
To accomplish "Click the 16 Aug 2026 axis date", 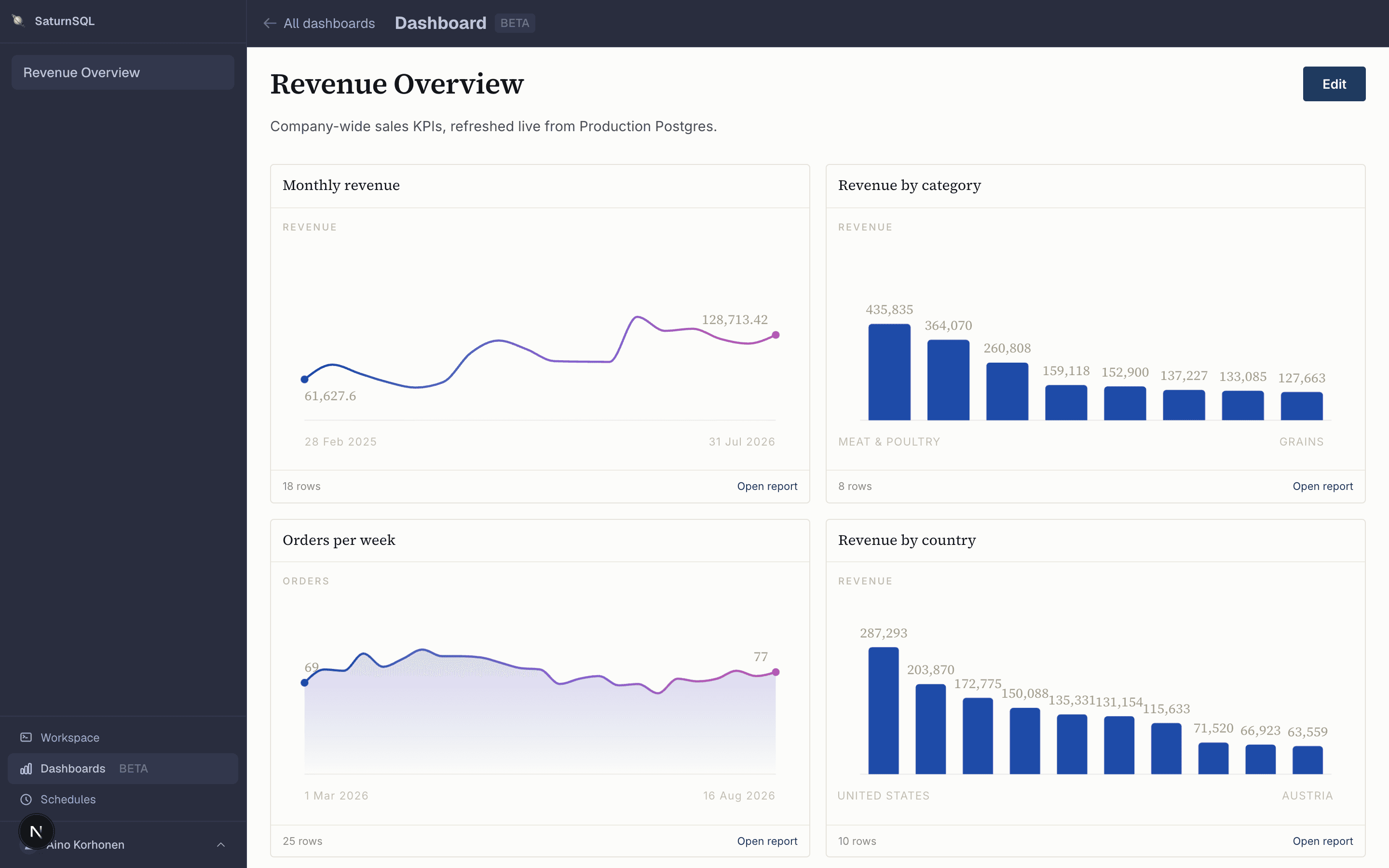I will pyautogui.click(x=739, y=796).
